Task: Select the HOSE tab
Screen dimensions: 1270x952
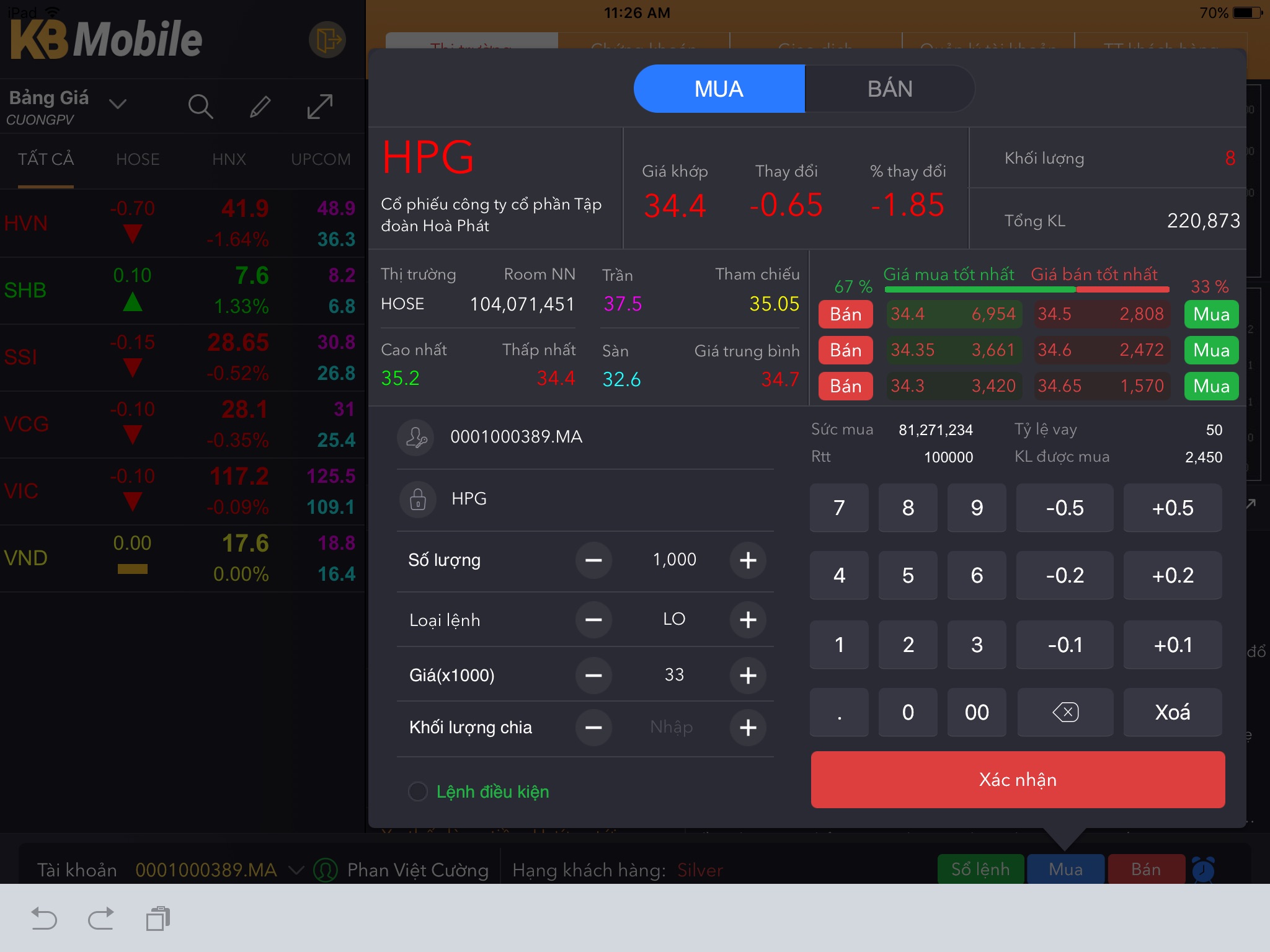Action: [138, 160]
